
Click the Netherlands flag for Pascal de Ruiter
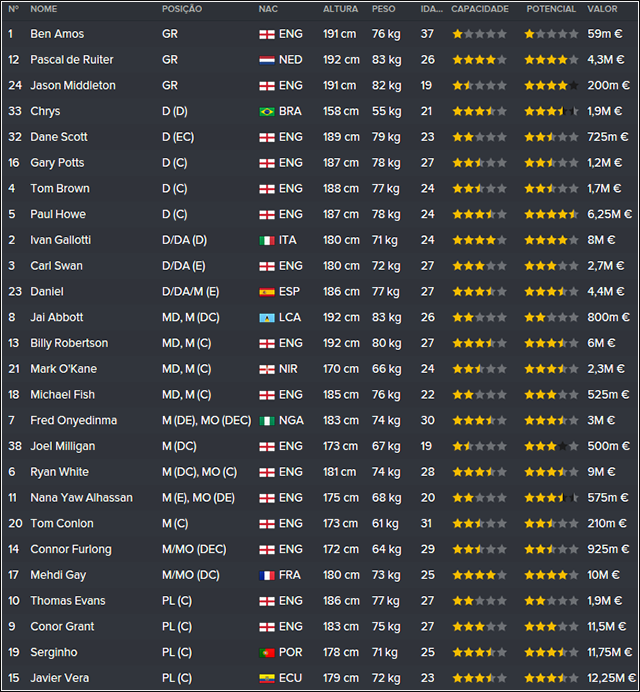[x=267, y=60]
